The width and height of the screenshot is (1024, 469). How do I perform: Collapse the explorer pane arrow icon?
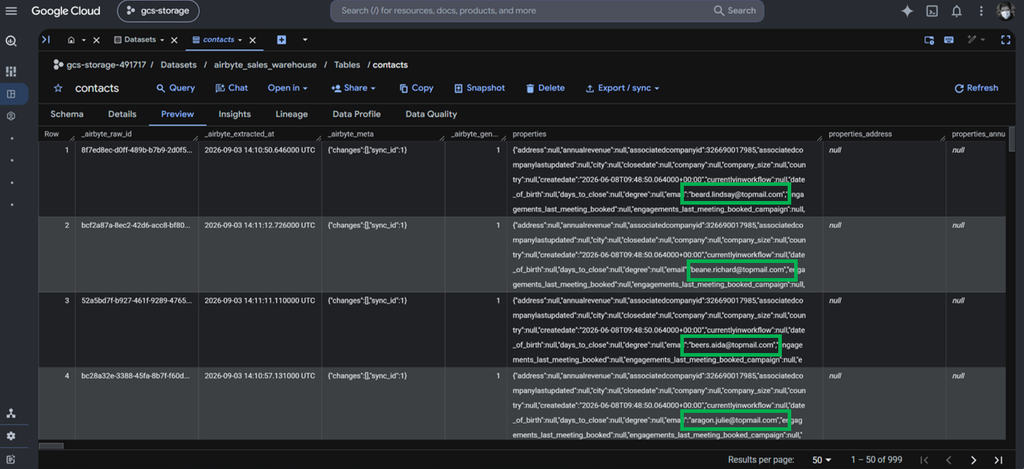(46, 40)
